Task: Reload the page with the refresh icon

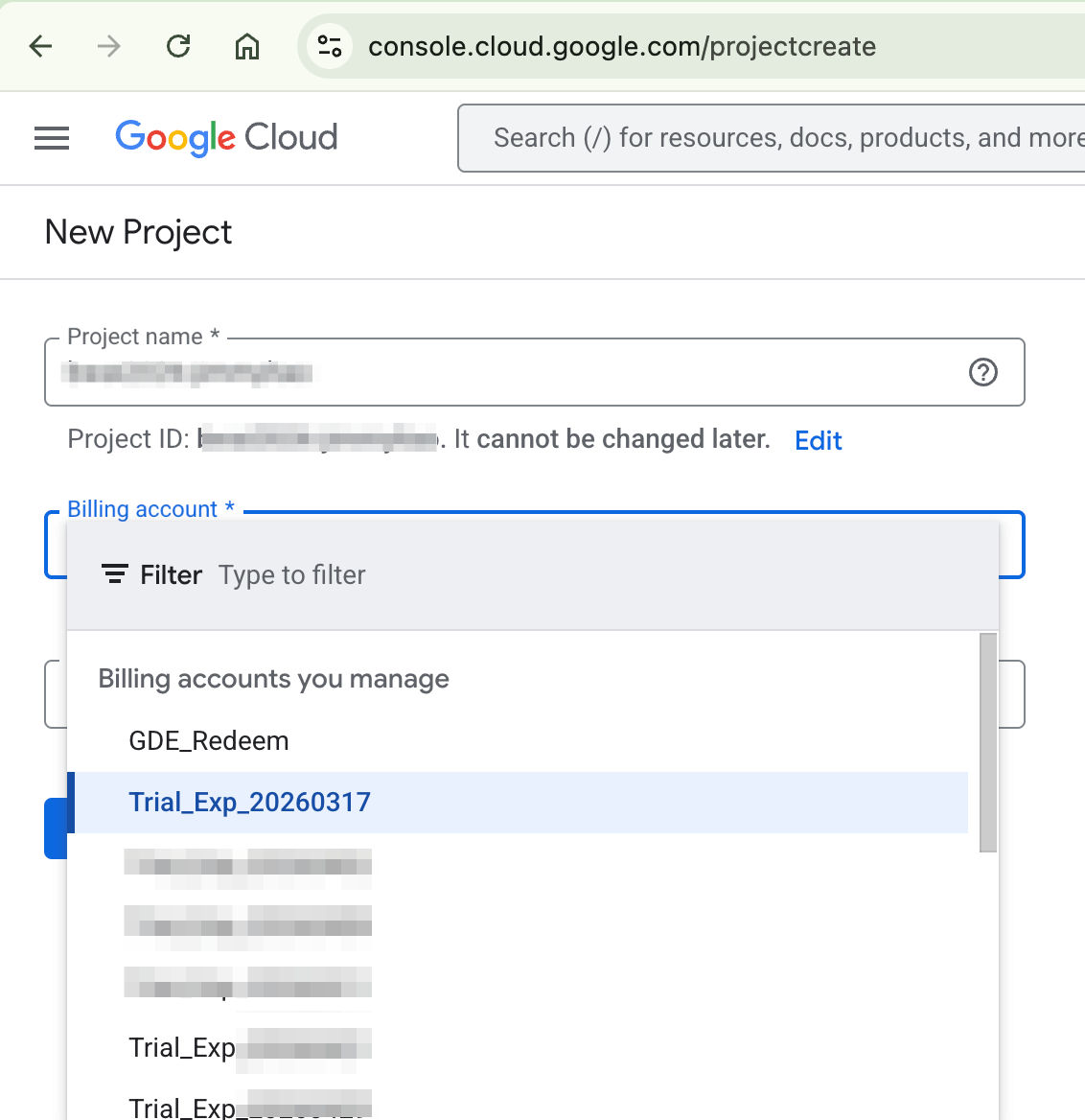Action: pos(178,46)
